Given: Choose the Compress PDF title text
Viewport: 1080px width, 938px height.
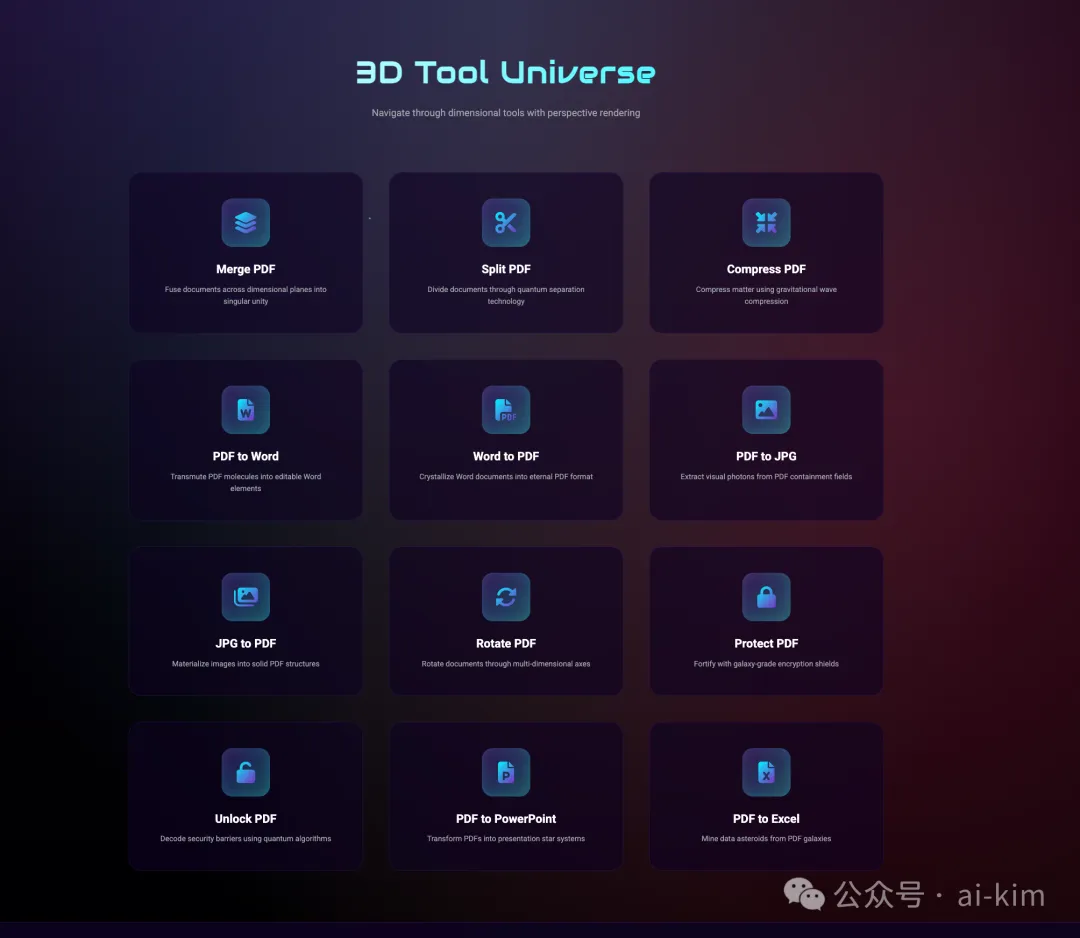Looking at the screenshot, I should pyautogui.click(x=766, y=269).
